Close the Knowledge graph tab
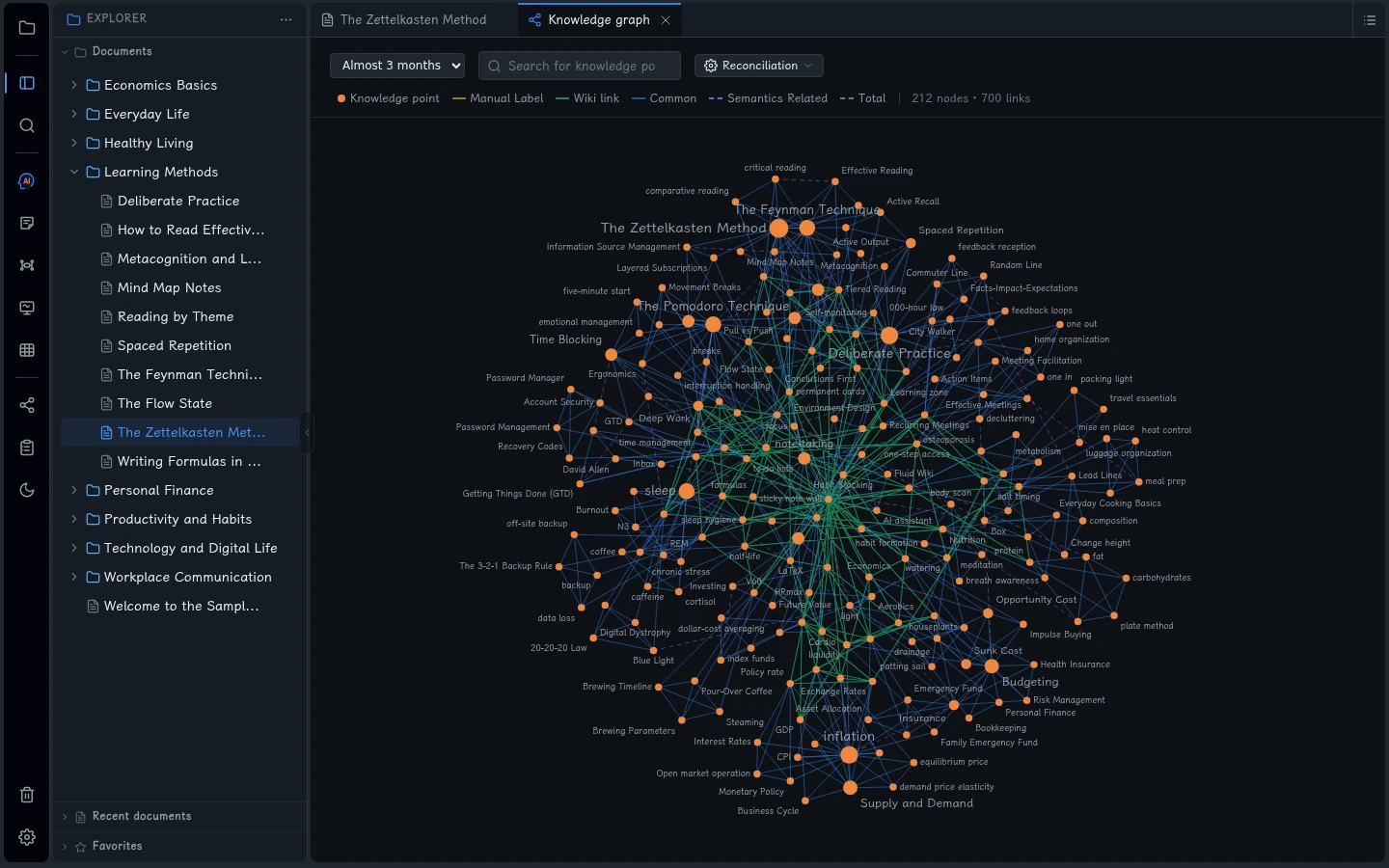The height and width of the screenshot is (868, 1389). [666, 20]
